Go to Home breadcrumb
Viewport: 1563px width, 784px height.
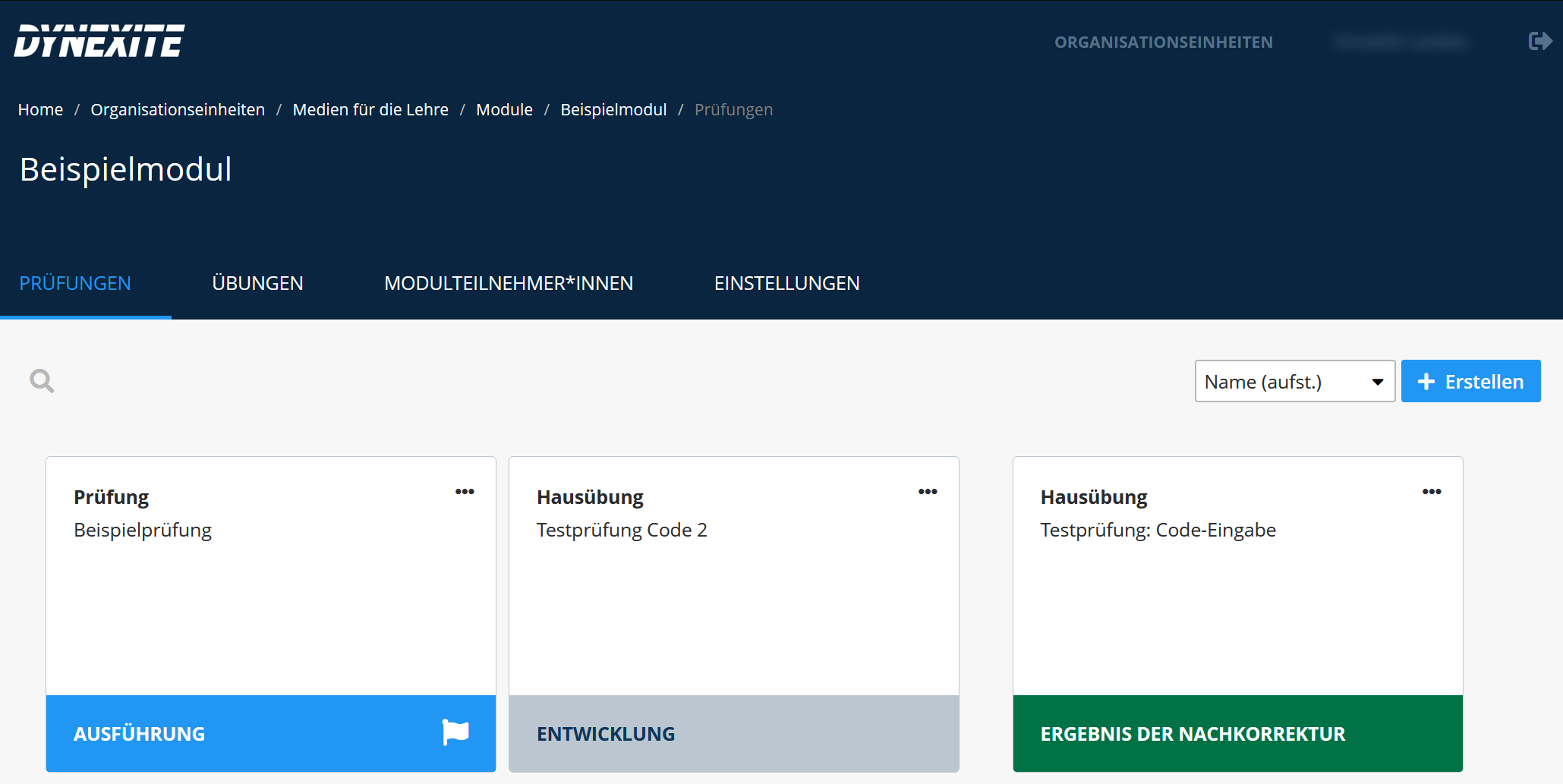pyautogui.click(x=40, y=110)
